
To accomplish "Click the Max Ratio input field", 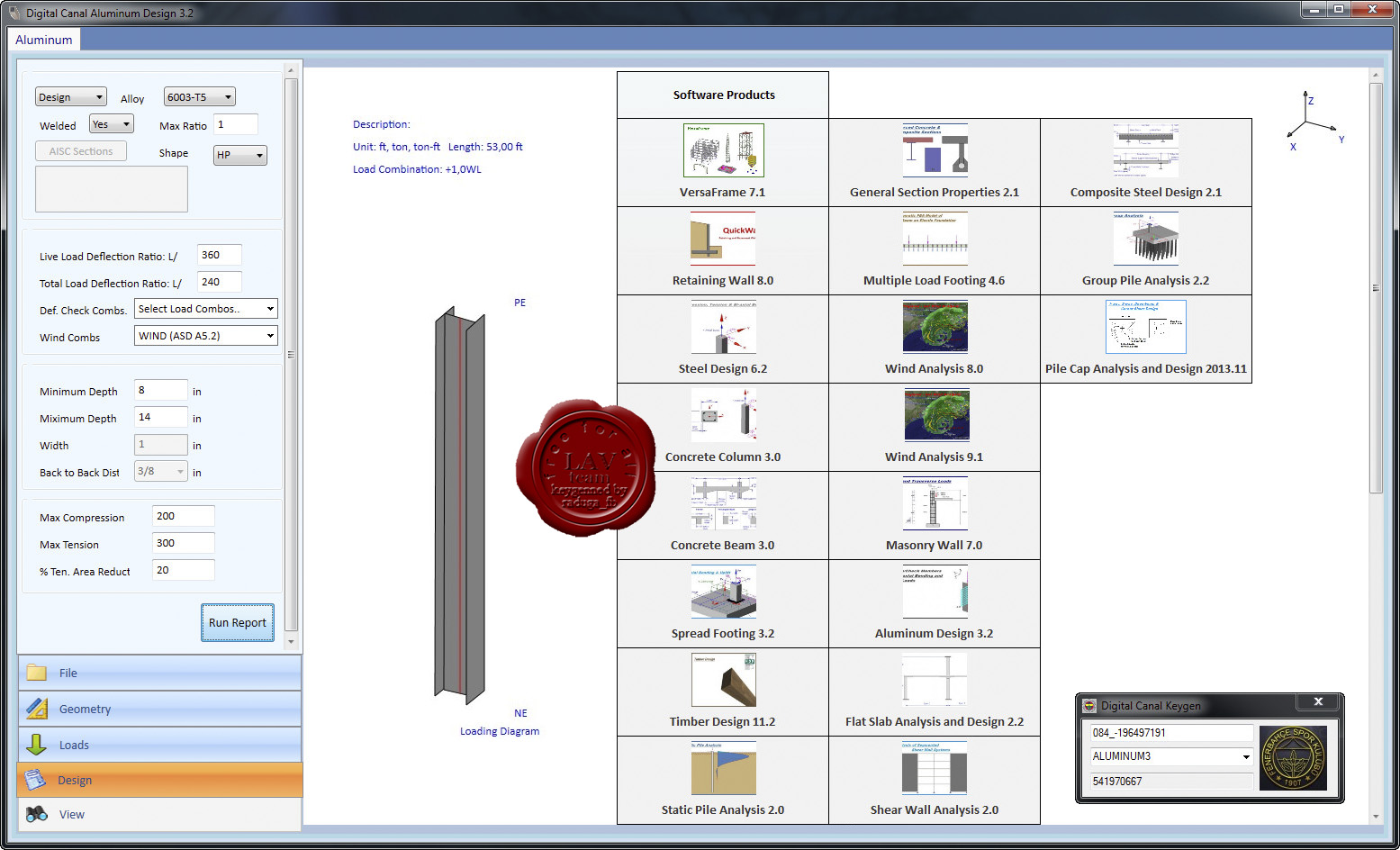I will pyautogui.click(x=236, y=124).
